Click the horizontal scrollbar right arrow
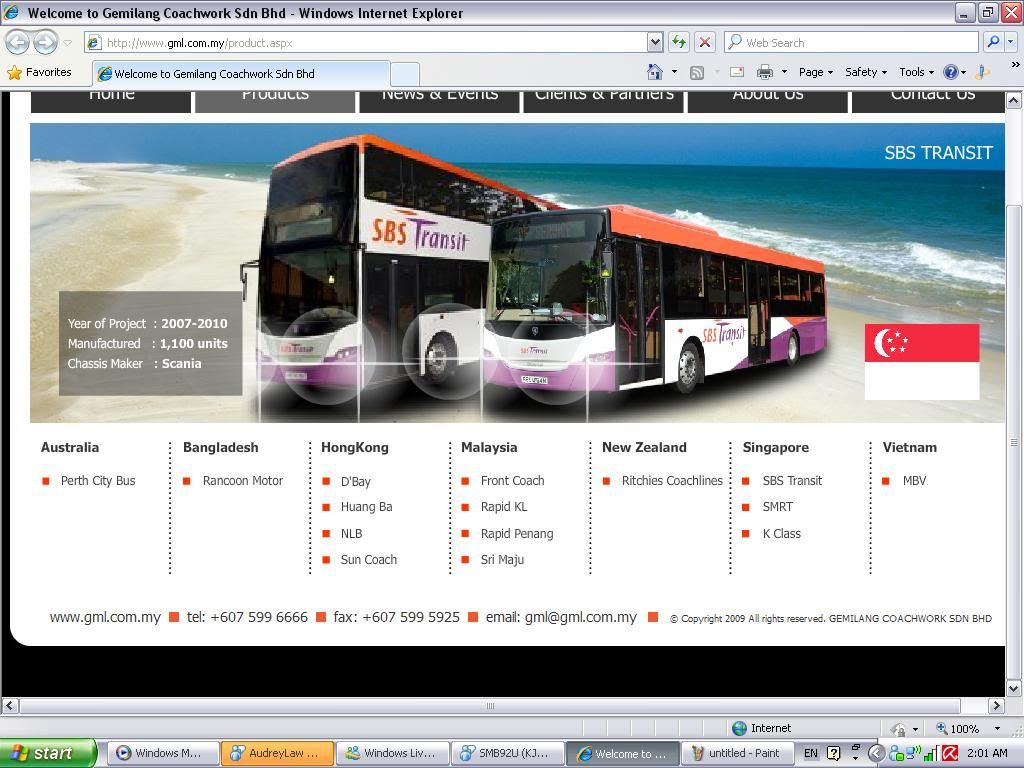Screen dimensions: 1024x768 (996, 705)
